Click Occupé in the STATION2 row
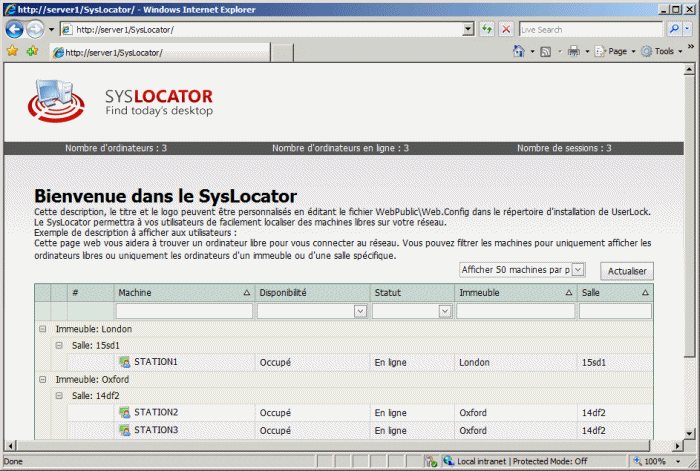700x471 pixels. 275,413
